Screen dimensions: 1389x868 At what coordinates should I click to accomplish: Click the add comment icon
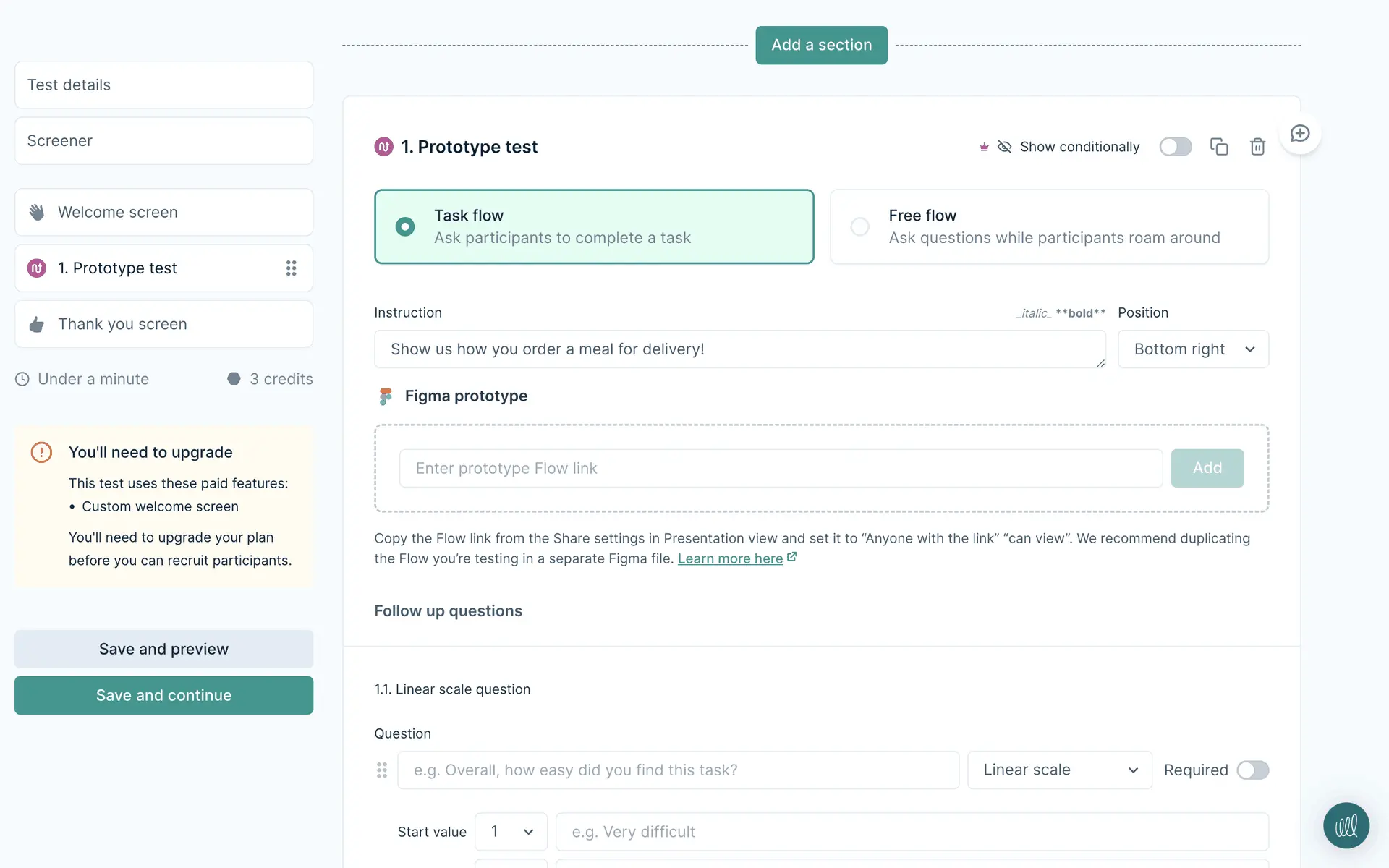[x=1300, y=134]
